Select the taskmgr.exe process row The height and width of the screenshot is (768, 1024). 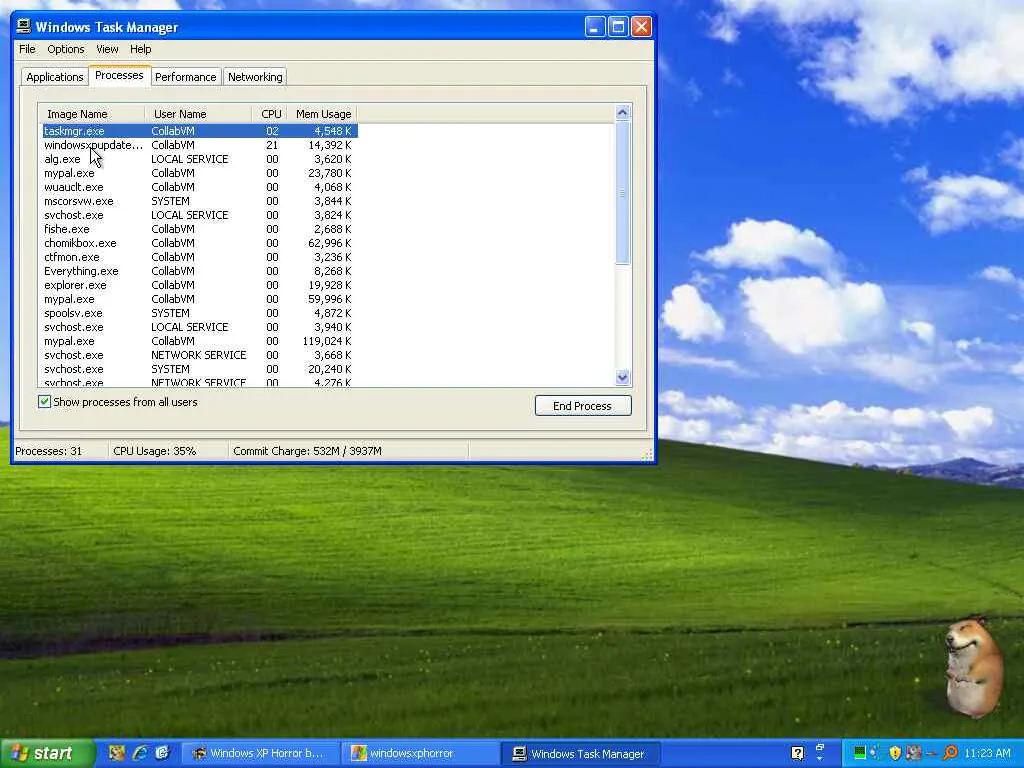pyautogui.click(x=200, y=131)
